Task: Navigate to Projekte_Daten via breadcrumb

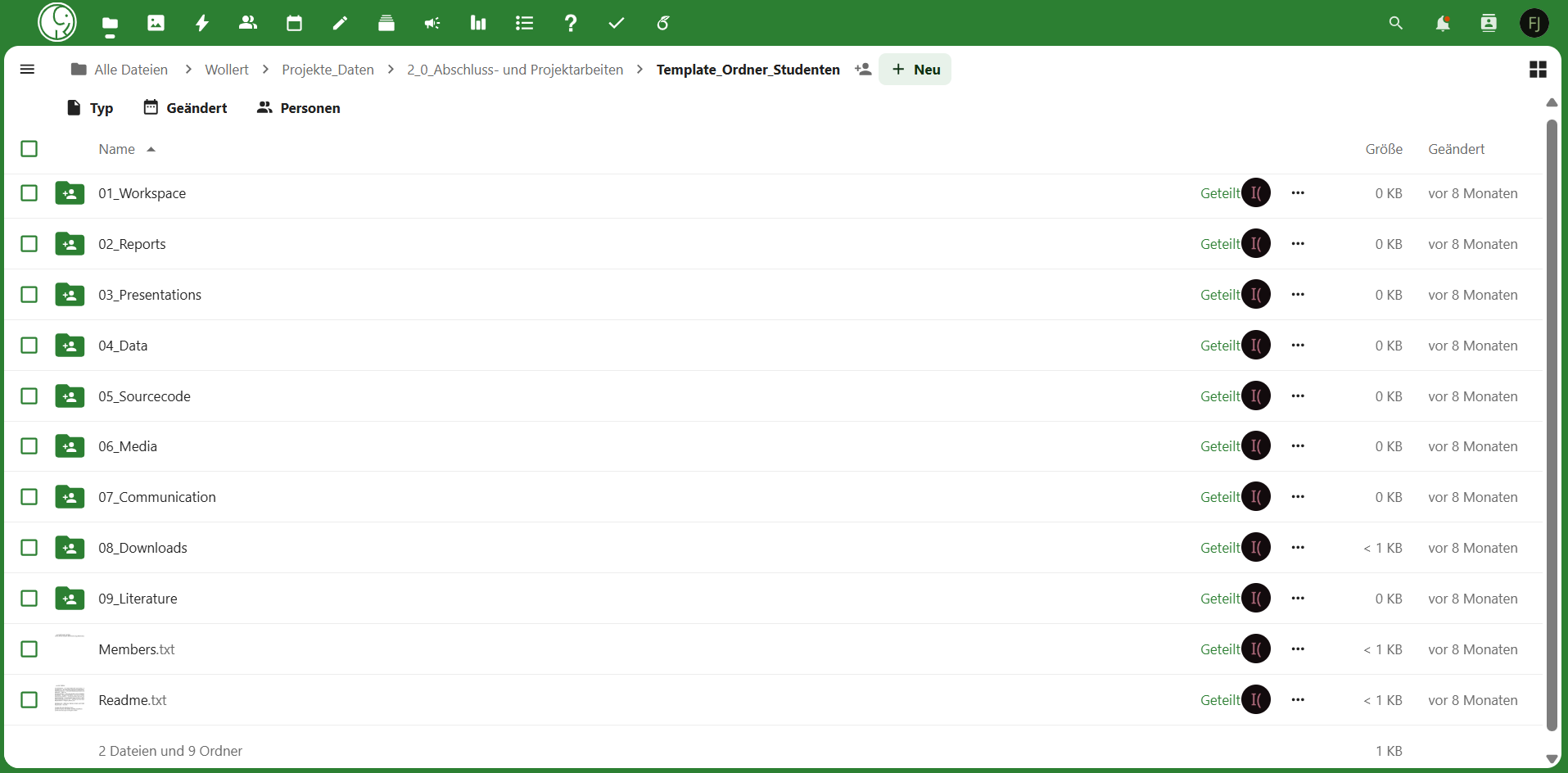Action: pyautogui.click(x=328, y=70)
